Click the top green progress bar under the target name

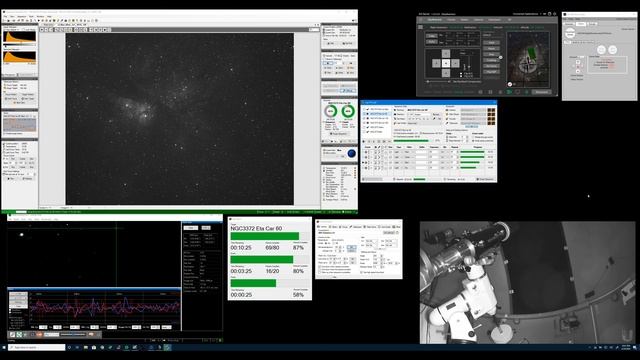pos(265,236)
